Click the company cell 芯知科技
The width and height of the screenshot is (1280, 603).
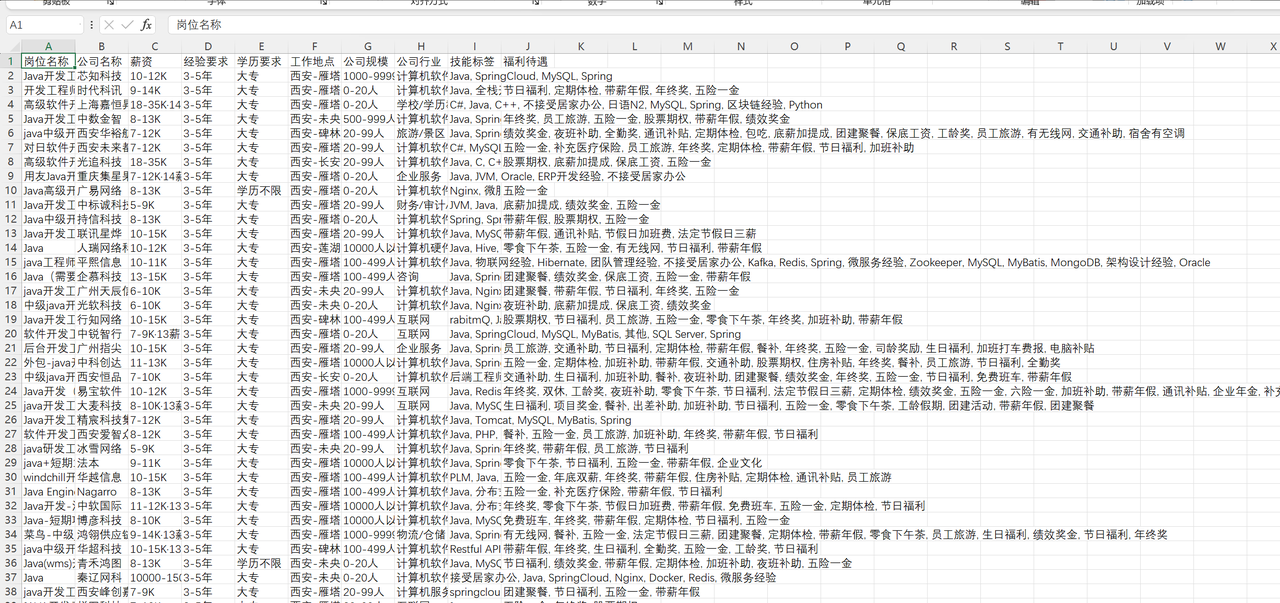(x=101, y=76)
